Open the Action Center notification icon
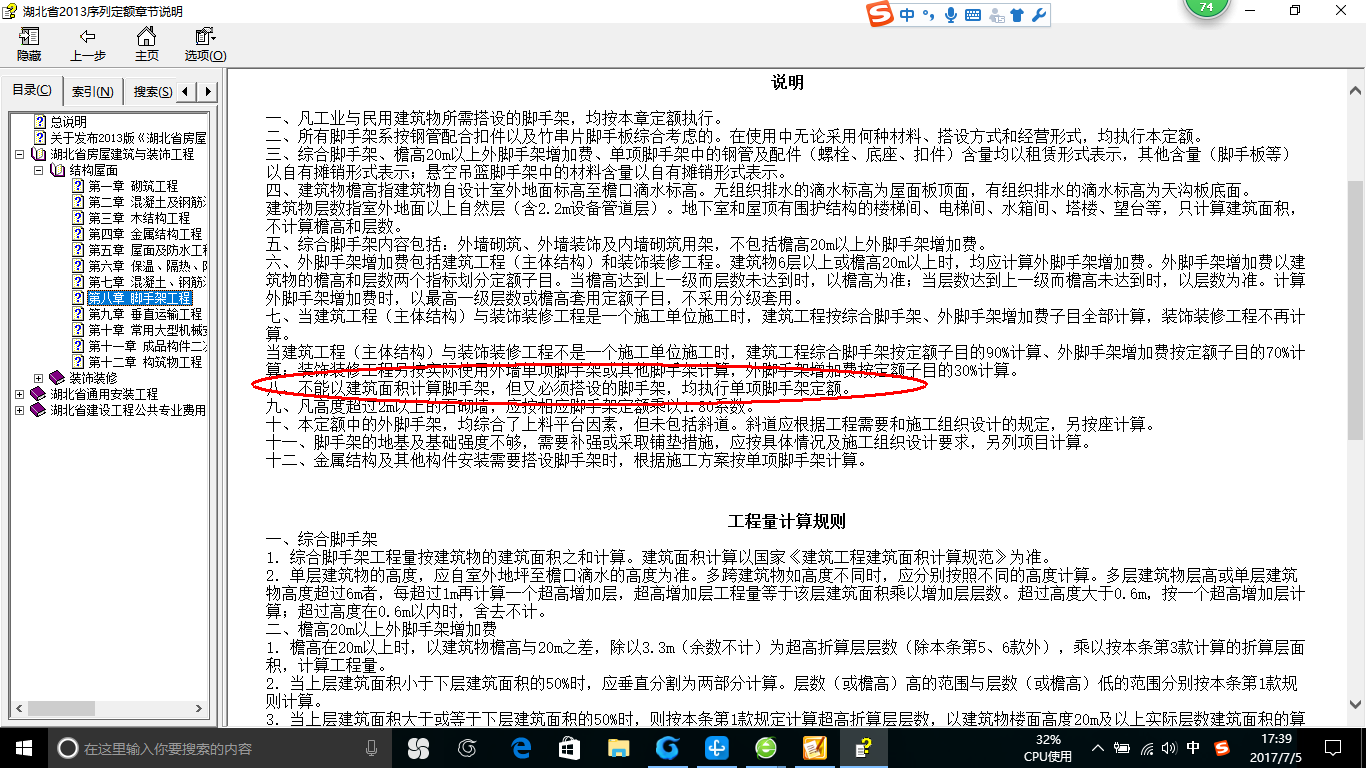1366x768 pixels. pos(1331,747)
